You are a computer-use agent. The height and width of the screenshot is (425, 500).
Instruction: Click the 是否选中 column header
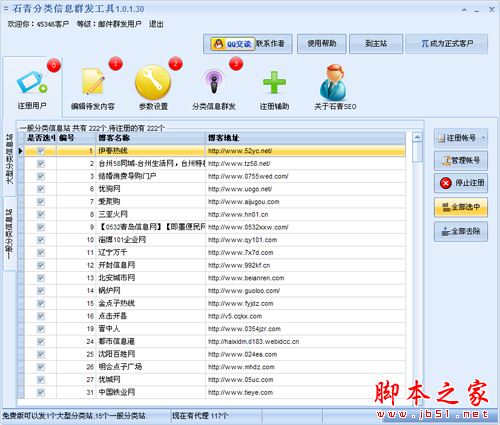[x=41, y=138]
